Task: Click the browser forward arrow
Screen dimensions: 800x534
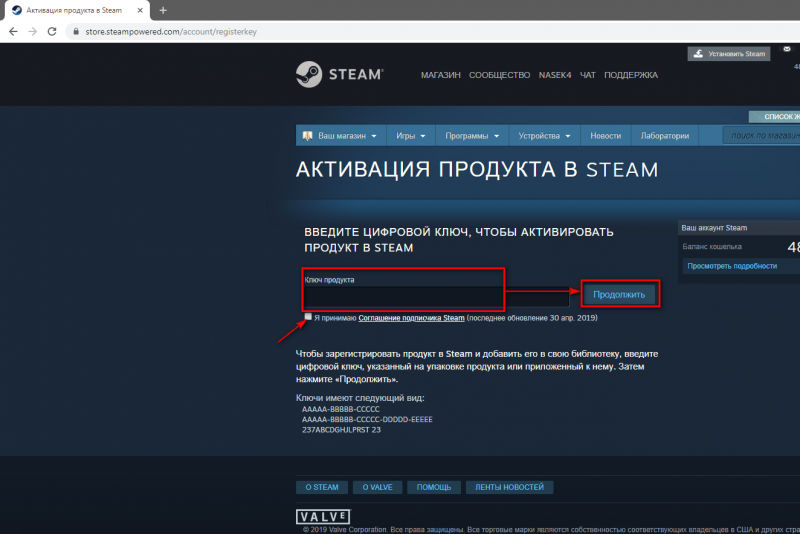Action: click(x=33, y=32)
